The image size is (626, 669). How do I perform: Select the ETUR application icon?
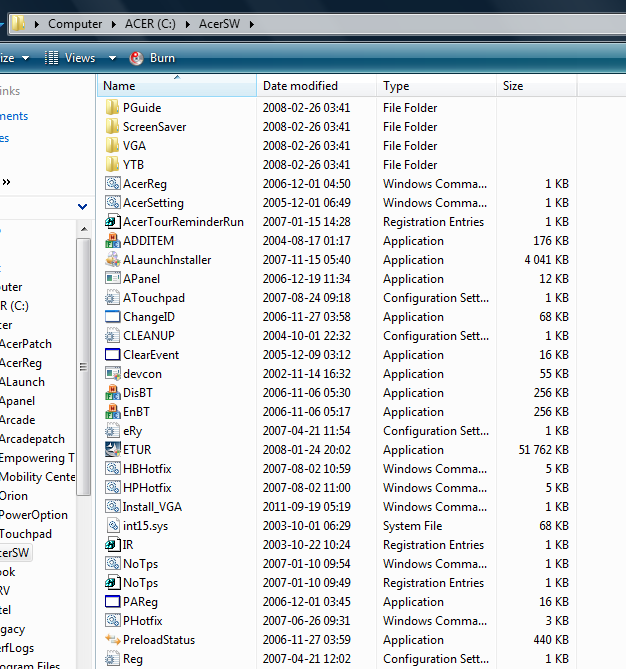(x=113, y=449)
